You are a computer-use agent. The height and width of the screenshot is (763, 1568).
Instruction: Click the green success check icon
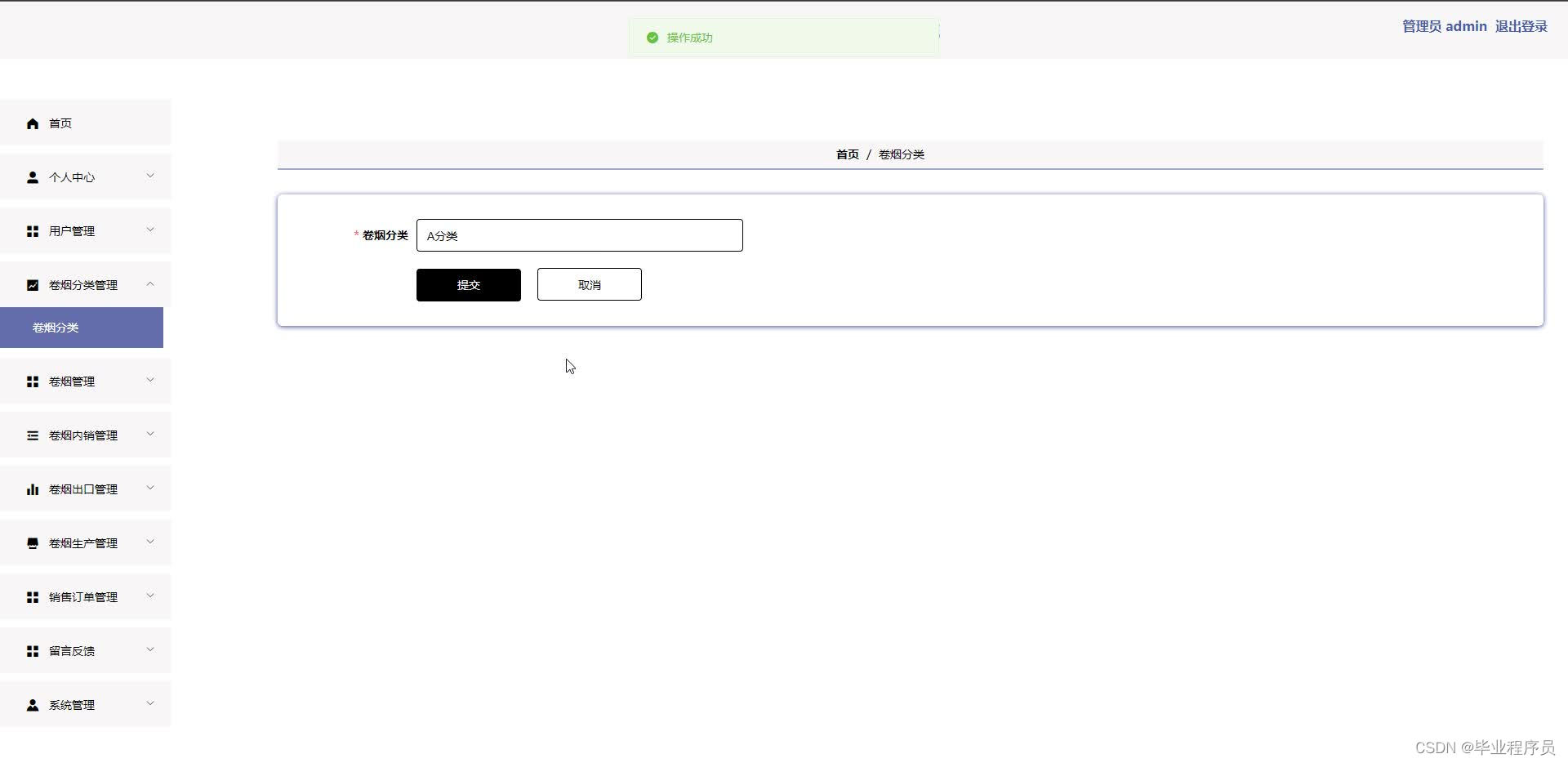653,38
